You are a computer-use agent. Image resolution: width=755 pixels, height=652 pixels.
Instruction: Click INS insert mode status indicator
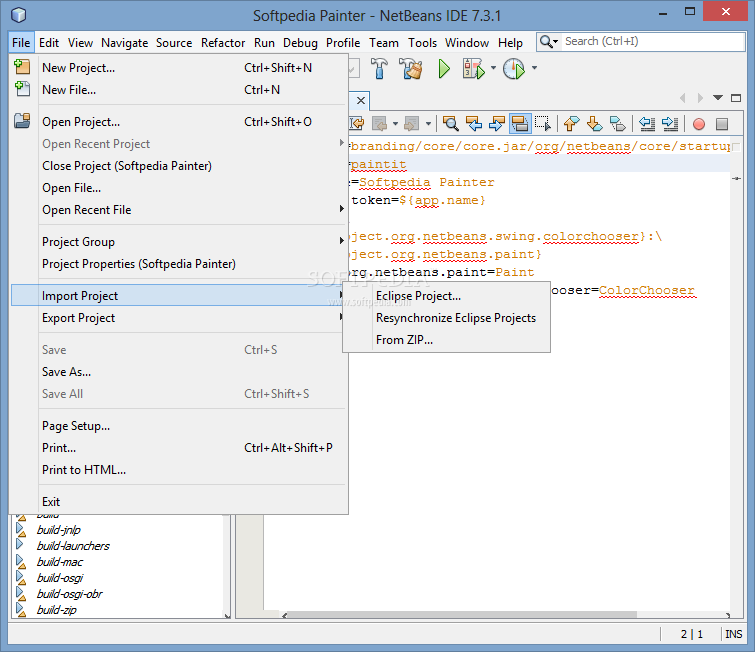(x=733, y=634)
